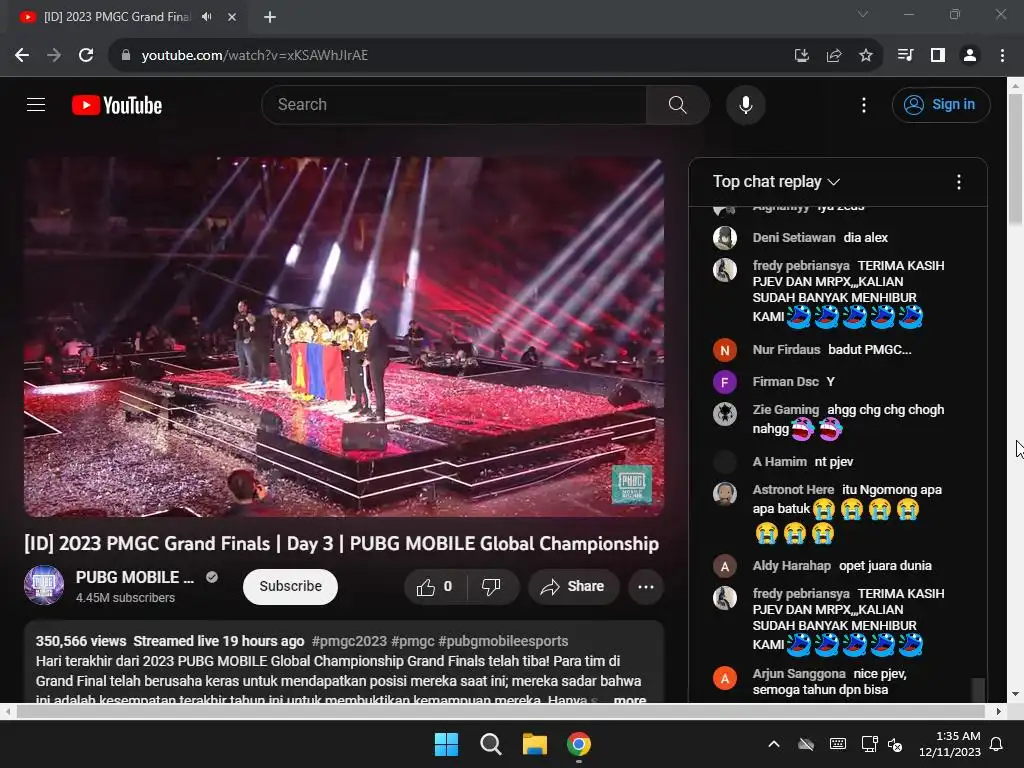1024x768 pixels.
Task: Click Chrome icon in taskbar
Action: pyautogui.click(x=579, y=744)
